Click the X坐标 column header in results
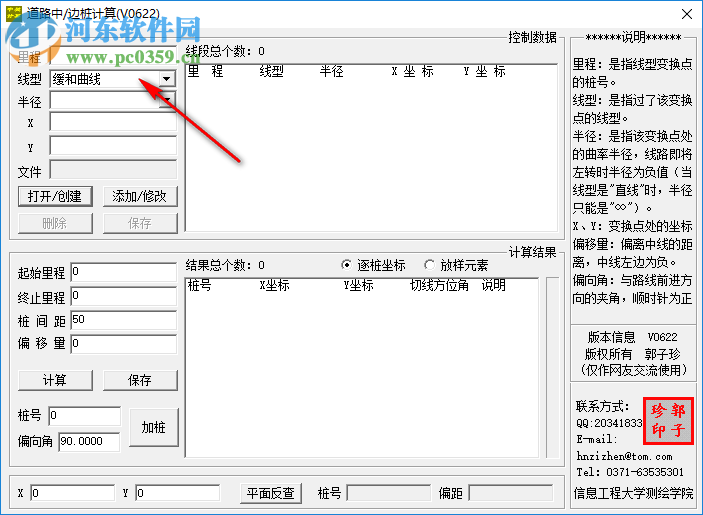The height and width of the screenshot is (515, 703). (274, 285)
